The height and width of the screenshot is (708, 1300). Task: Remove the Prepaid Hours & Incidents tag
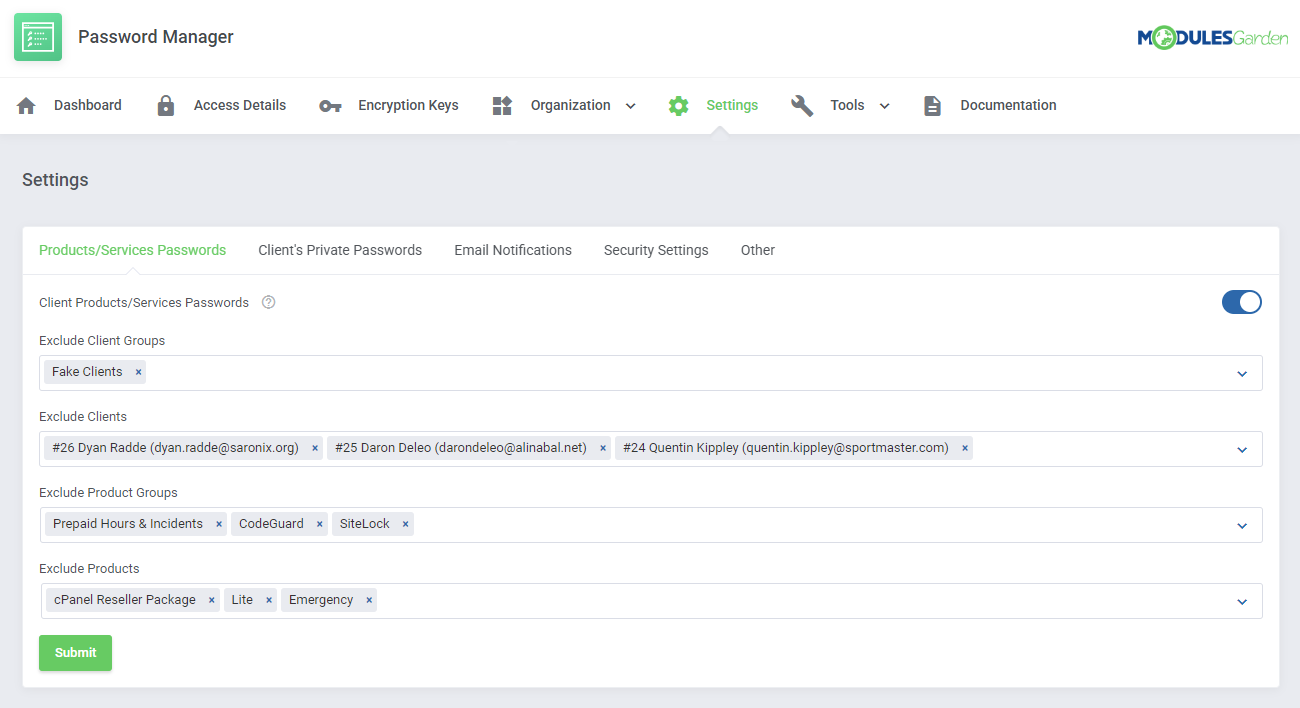pos(219,524)
